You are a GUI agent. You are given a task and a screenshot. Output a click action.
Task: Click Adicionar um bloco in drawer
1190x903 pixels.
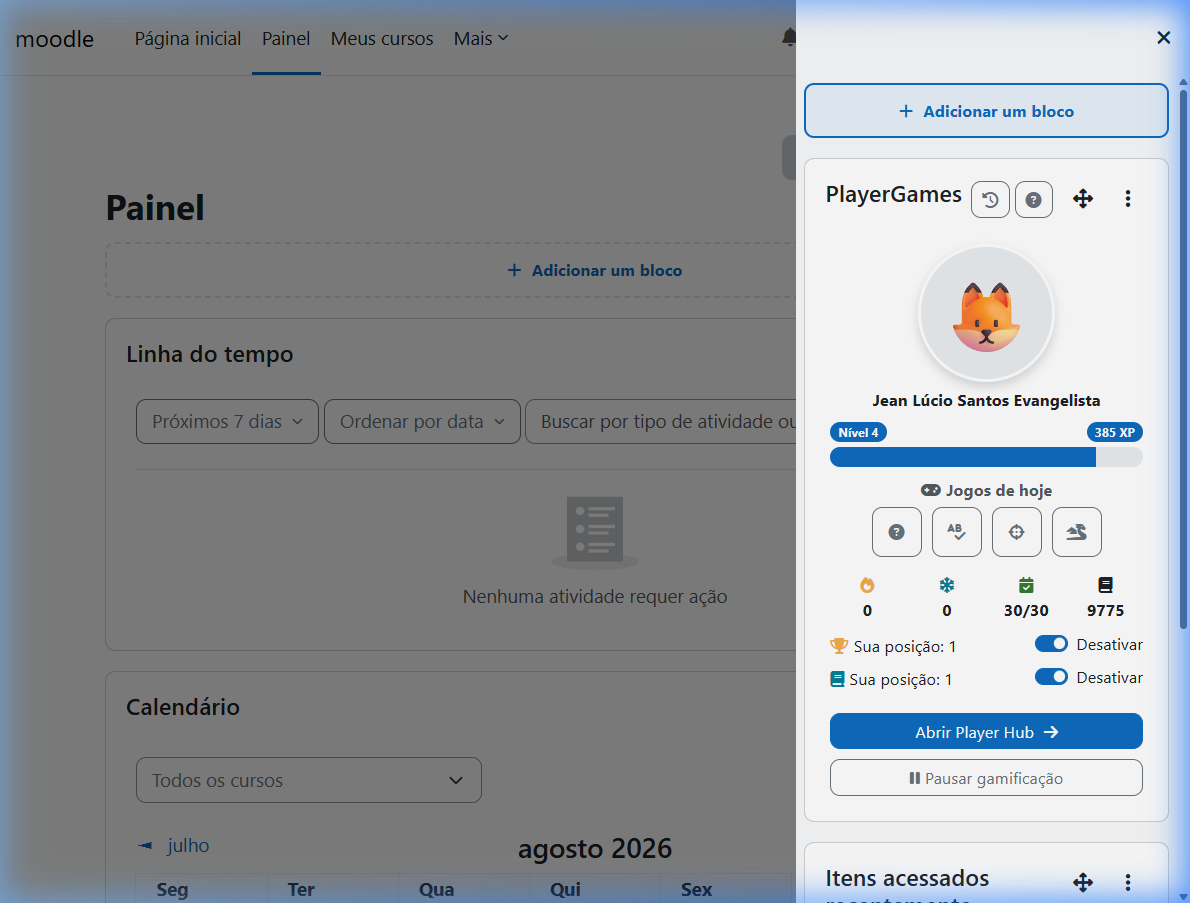[986, 111]
